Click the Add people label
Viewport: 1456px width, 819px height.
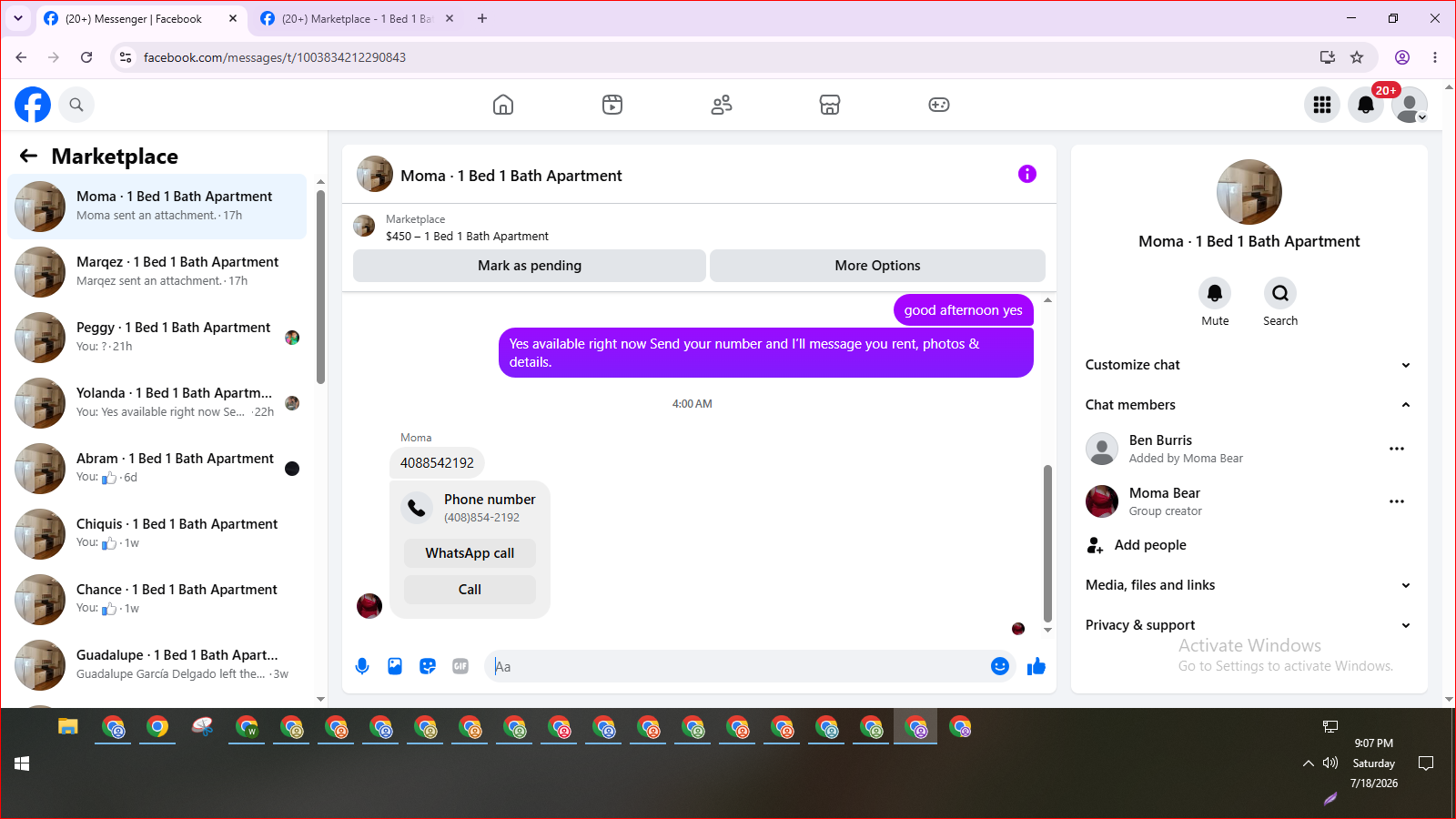pyautogui.click(x=1150, y=545)
